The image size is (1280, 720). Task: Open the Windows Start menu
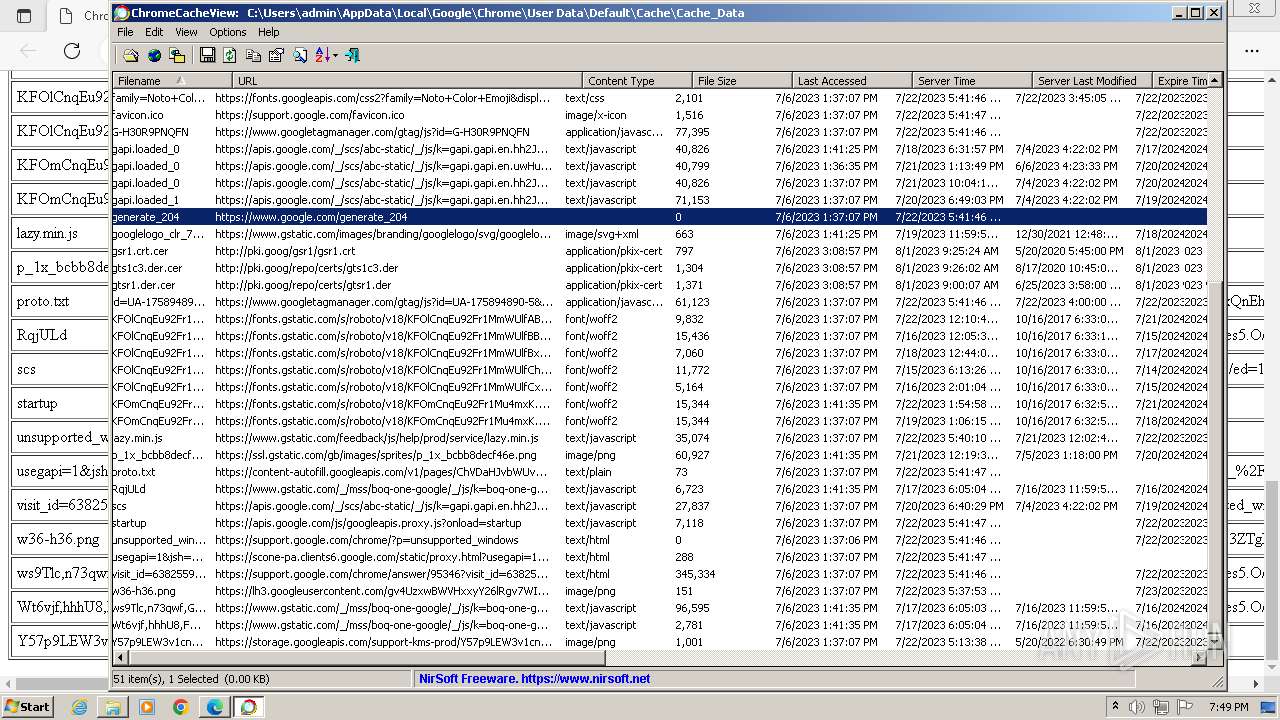[x=27, y=706]
